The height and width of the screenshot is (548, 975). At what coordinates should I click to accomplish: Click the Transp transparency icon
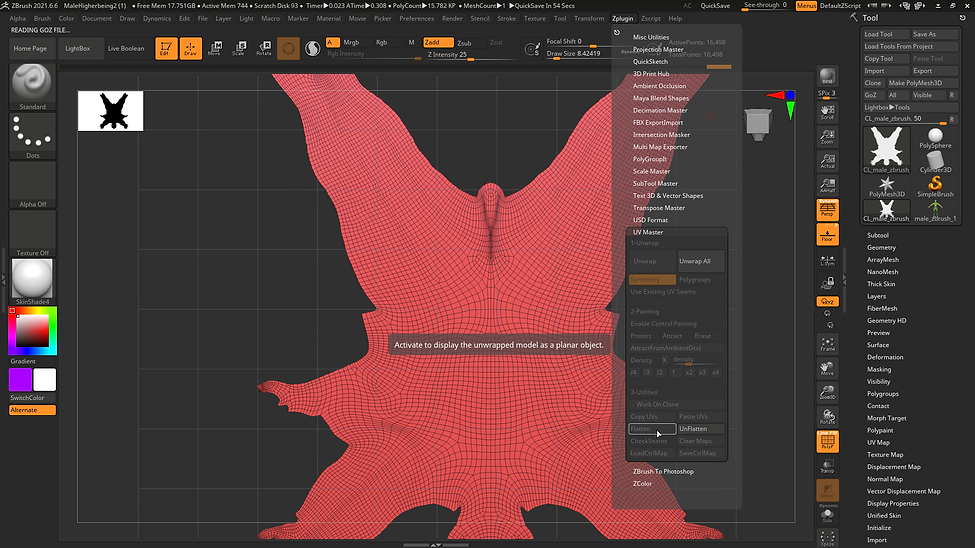827,467
